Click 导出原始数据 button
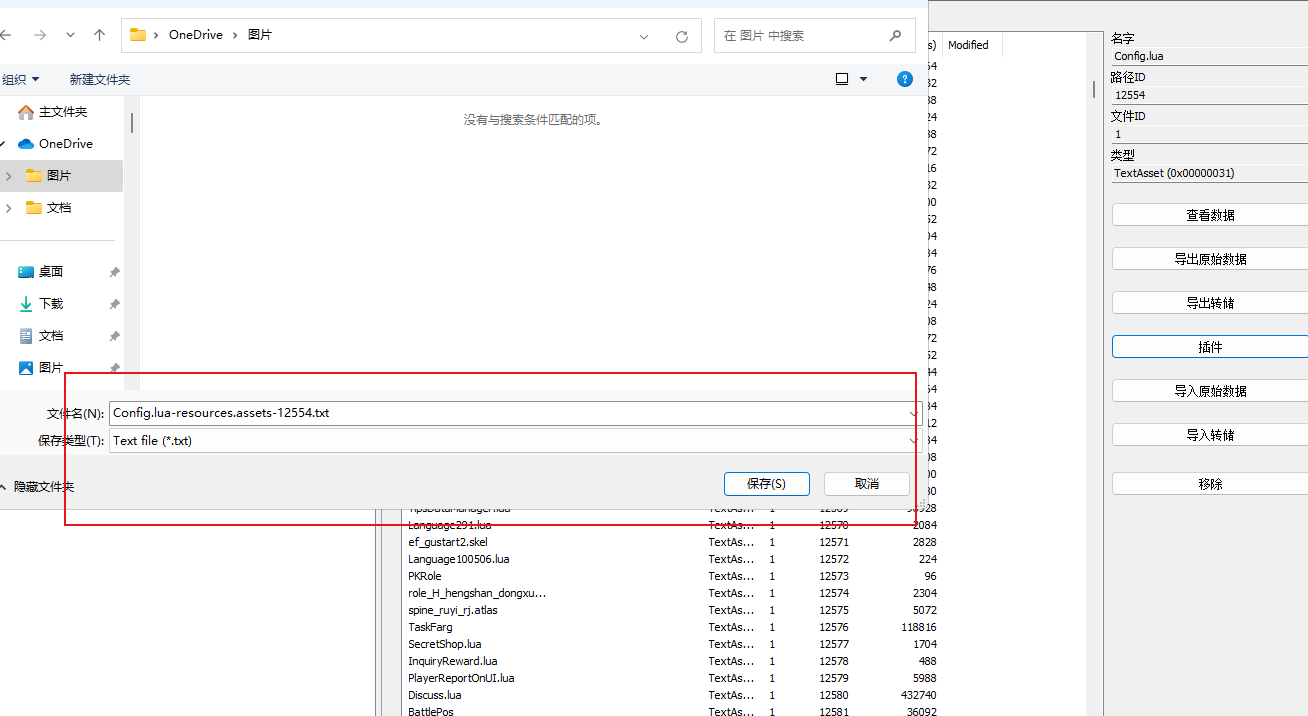This screenshot has width=1308, height=716. coord(1210,259)
